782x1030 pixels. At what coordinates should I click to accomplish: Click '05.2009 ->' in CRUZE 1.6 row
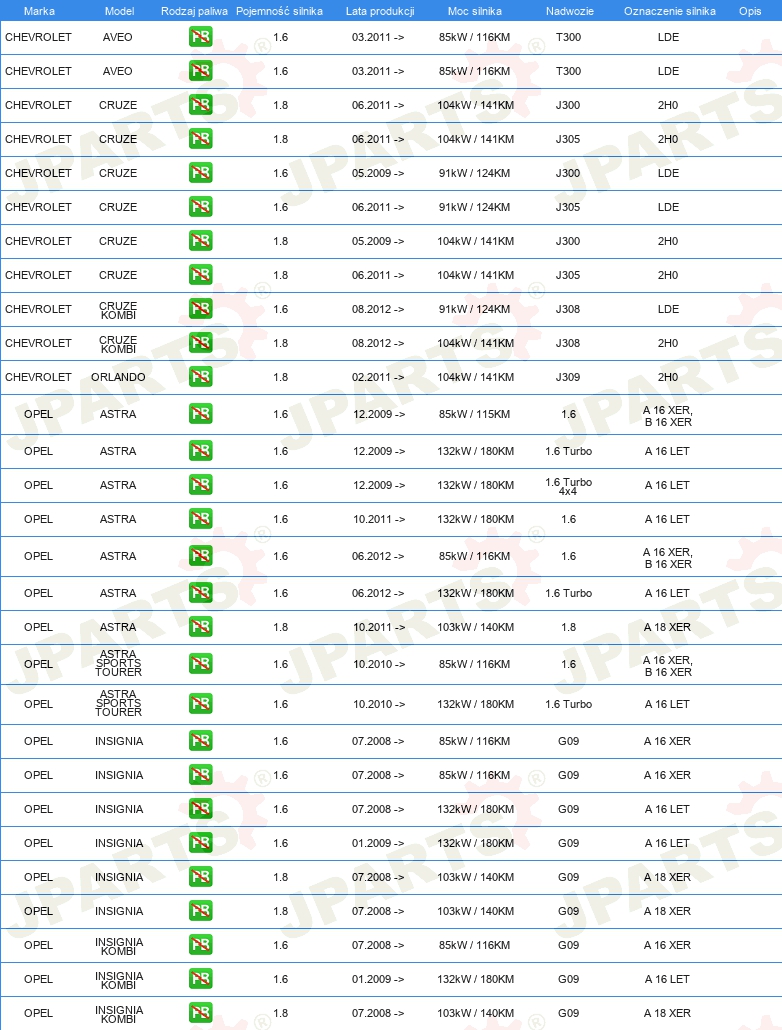pos(378,173)
